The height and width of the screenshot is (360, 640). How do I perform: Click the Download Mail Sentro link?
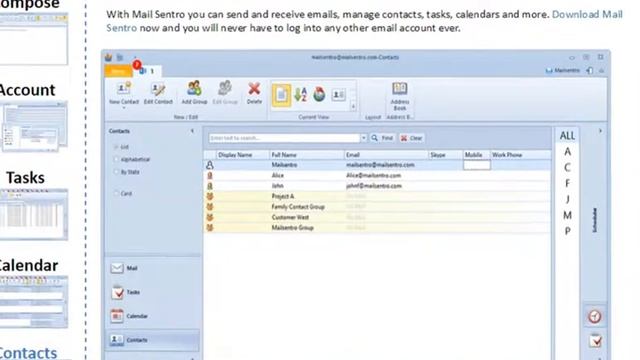click(x=587, y=14)
